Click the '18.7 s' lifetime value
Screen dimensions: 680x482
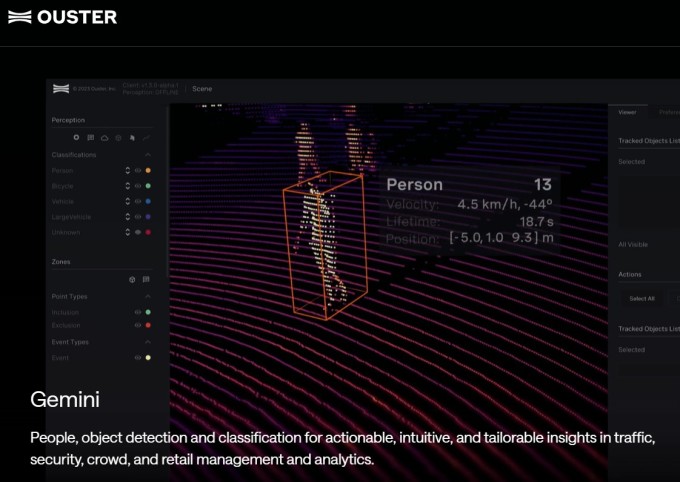tap(536, 222)
